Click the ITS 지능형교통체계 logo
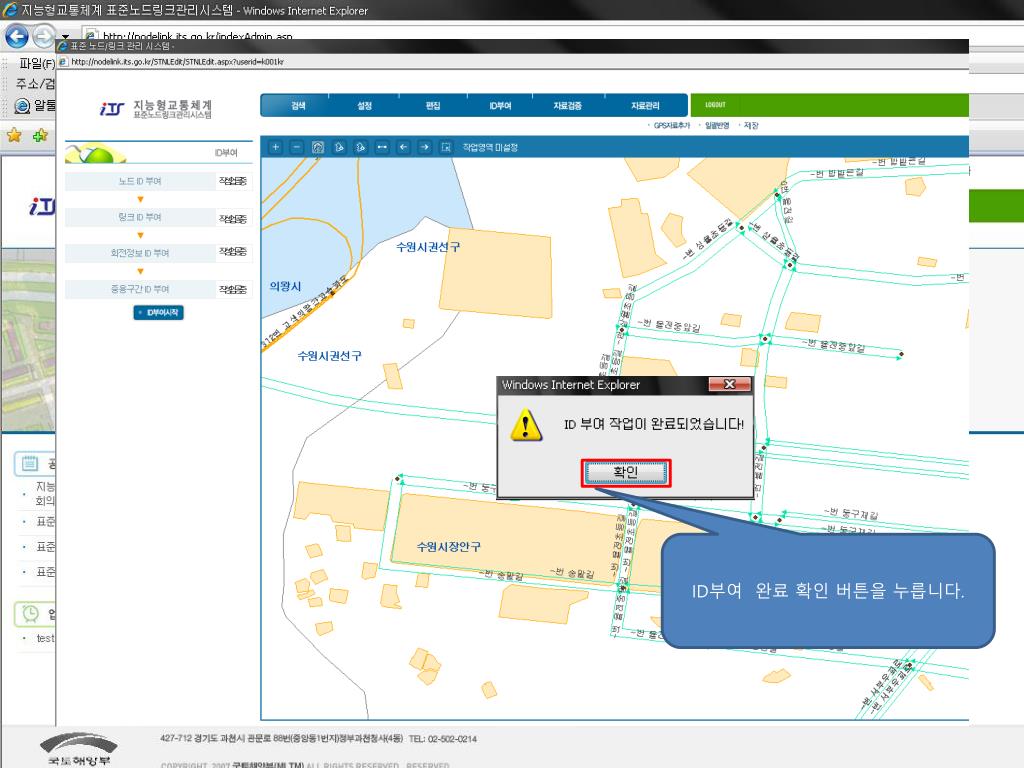This screenshot has width=1024, height=768. click(156, 108)
